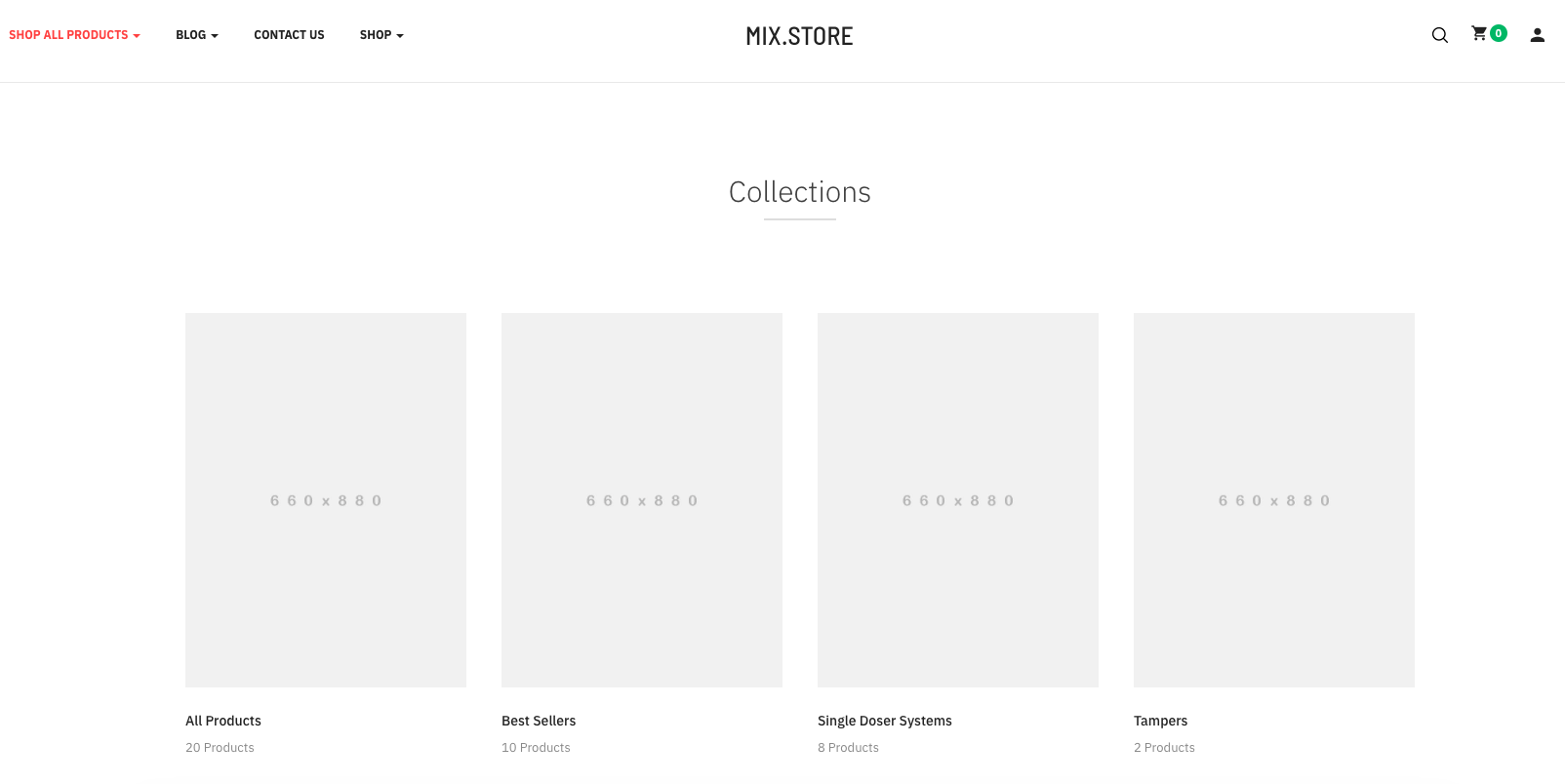Expand the Blog dropdown menu
This screenshot has height=784, width=1565.
coord(196,35)
